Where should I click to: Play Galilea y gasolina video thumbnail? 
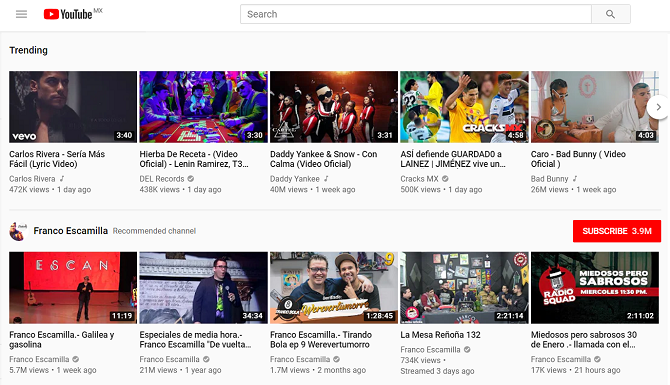pos(73,288)
